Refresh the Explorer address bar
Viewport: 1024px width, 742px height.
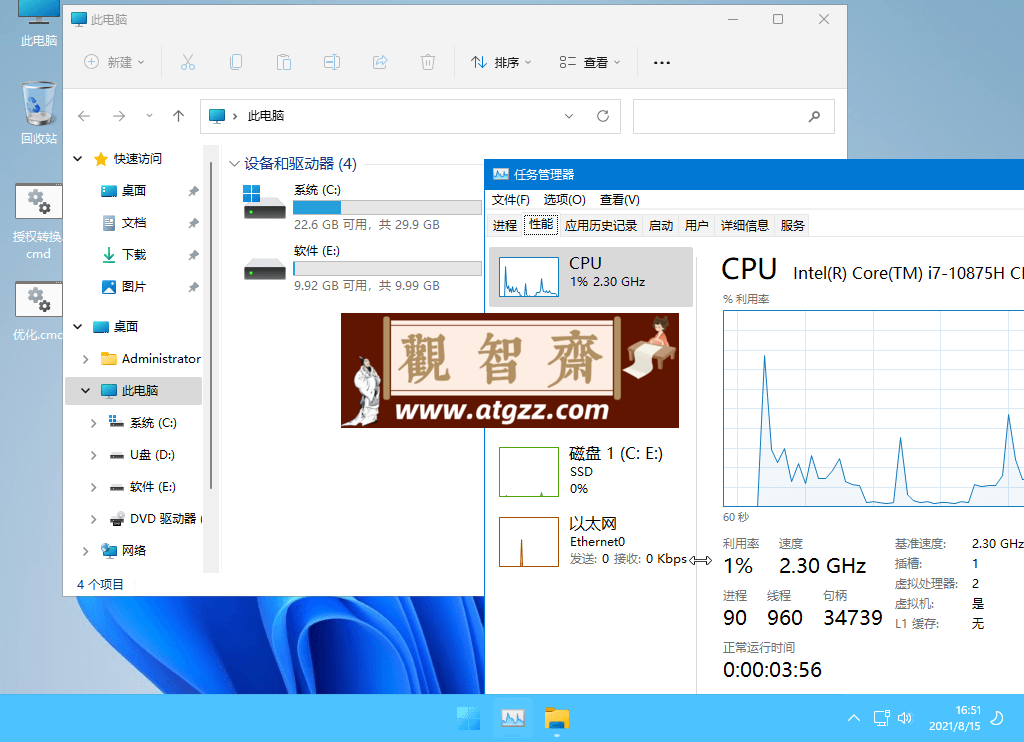(x=603, y=116)
